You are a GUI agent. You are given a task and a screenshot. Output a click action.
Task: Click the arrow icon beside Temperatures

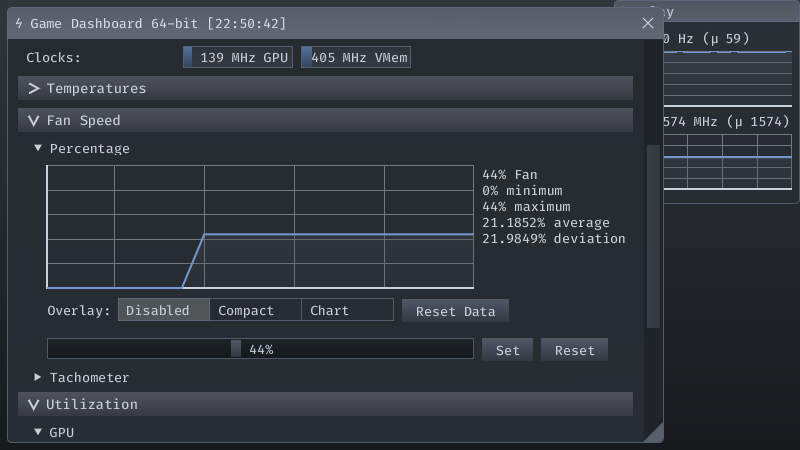click(34, 89)
